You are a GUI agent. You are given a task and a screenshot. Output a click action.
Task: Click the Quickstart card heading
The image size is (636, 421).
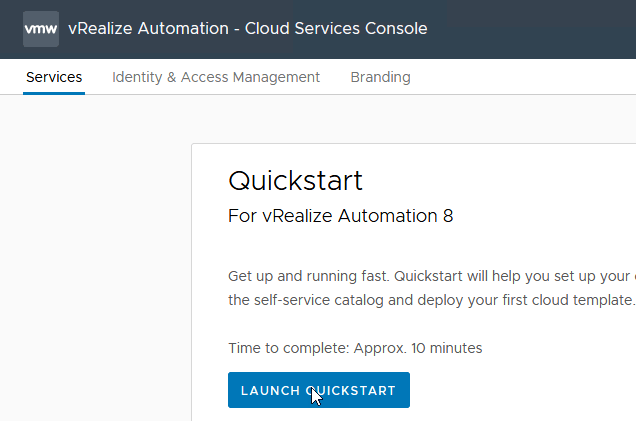tap(295, 181)
